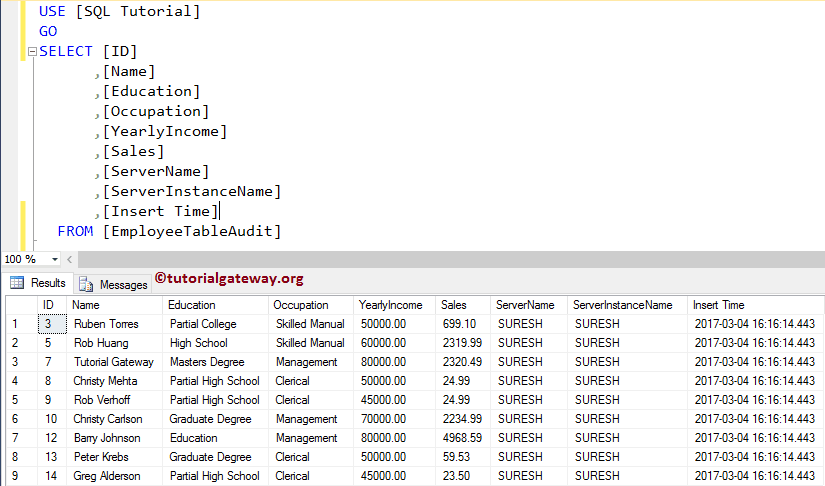The image size is (825, 486).
Task: Click Rob Huang's High School cell
Action: 215,343
